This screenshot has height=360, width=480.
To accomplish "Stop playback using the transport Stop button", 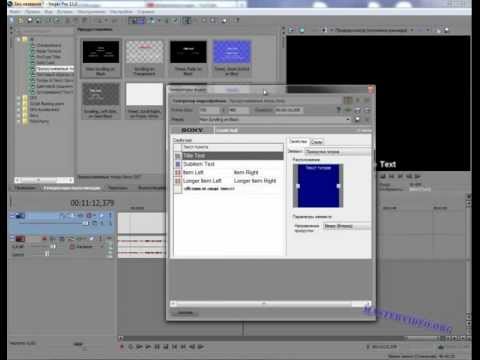I will (x=166, y=347).
